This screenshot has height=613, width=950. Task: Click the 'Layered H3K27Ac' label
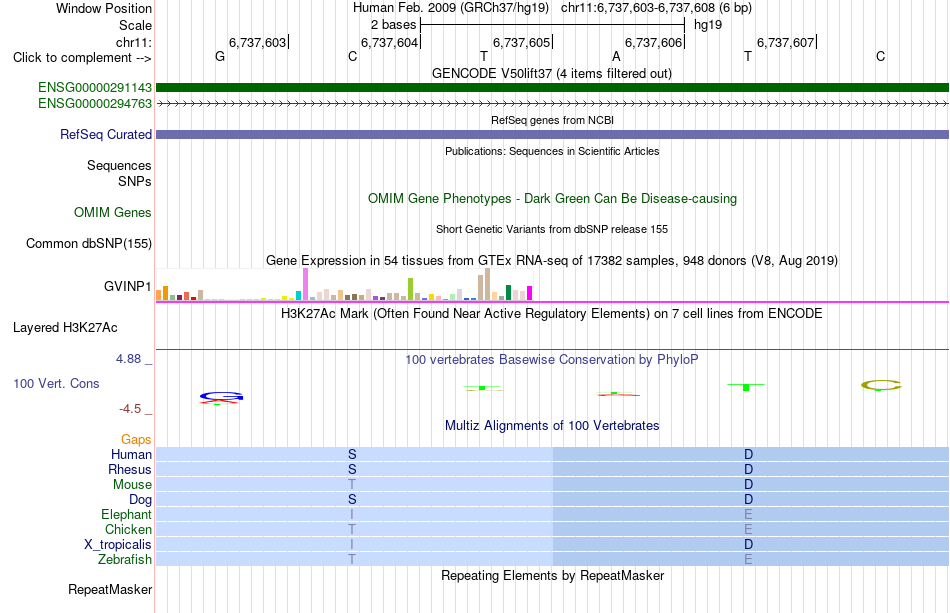pyautogui.click(x=65, y=328)
